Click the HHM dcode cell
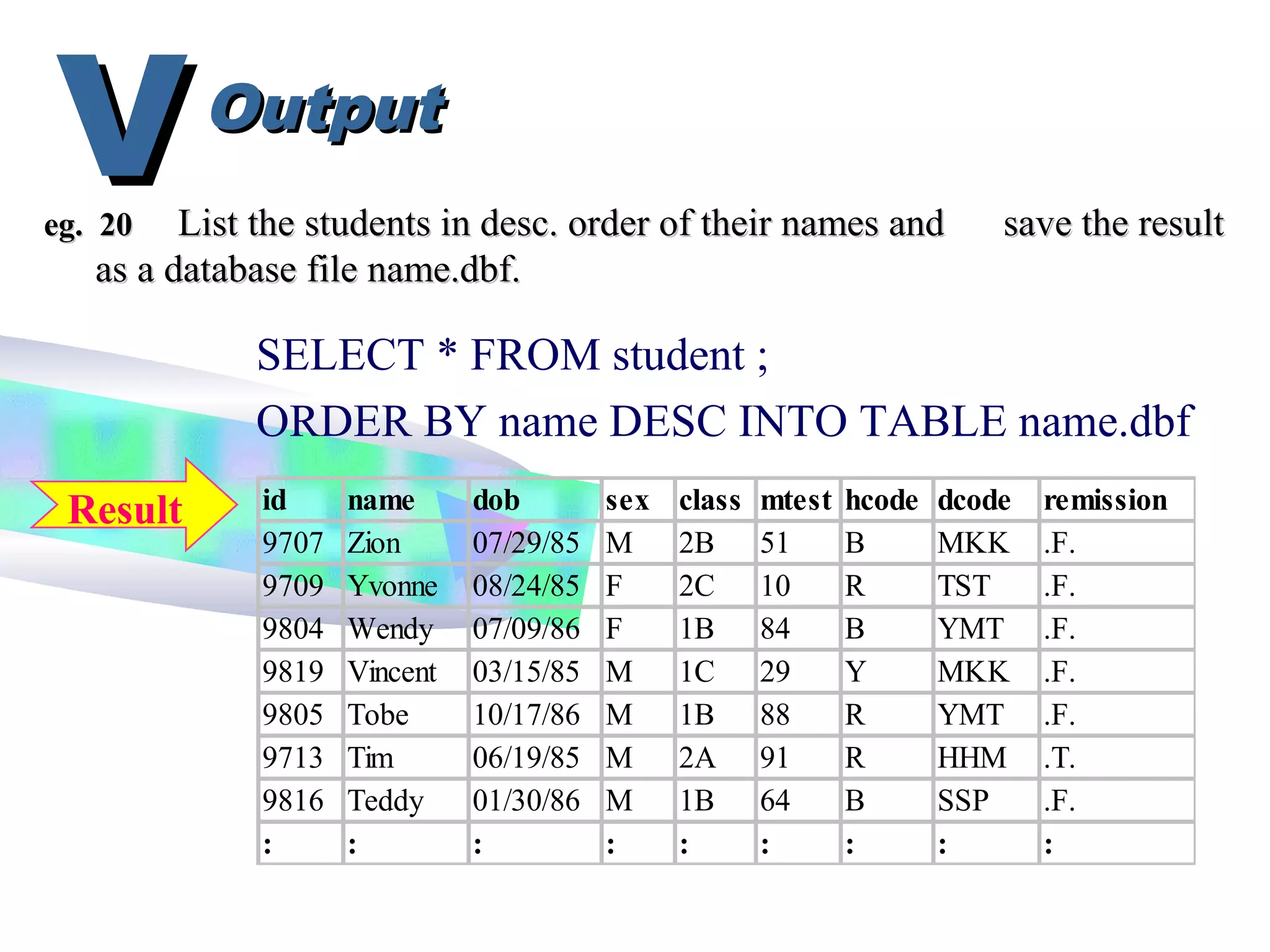Image resolution: width=1270 pixels, height=952 pixels. pos(972,757)
